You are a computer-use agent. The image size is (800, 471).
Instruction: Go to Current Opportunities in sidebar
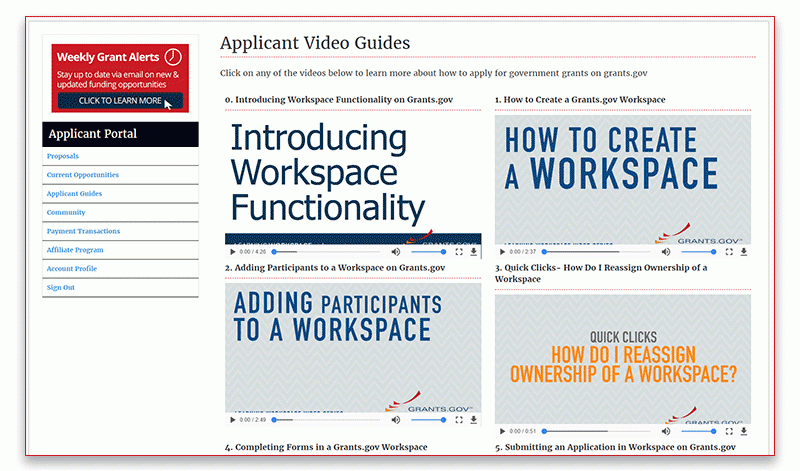pos(82,175)
